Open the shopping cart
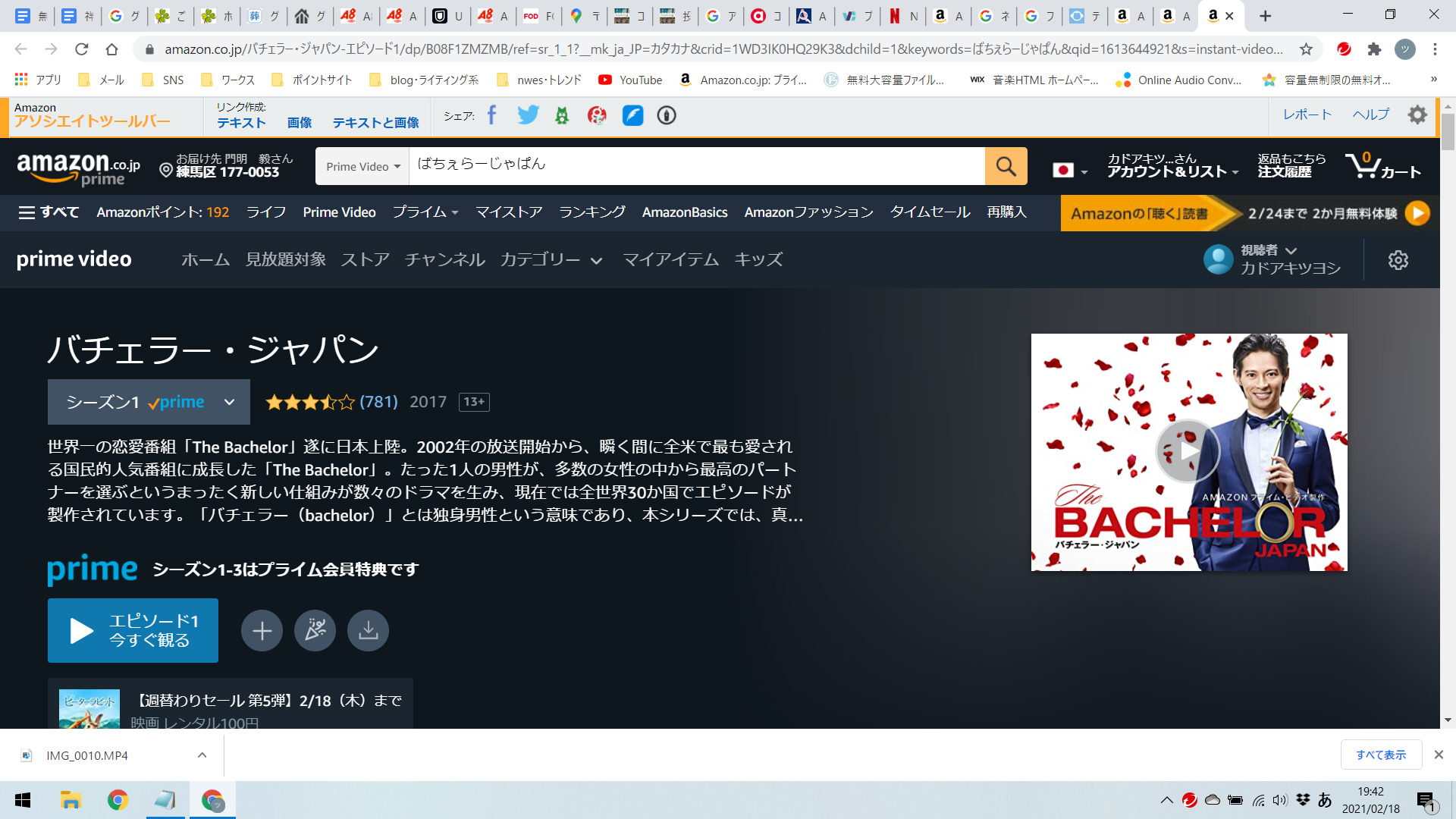 click(x=1383, y=165)
